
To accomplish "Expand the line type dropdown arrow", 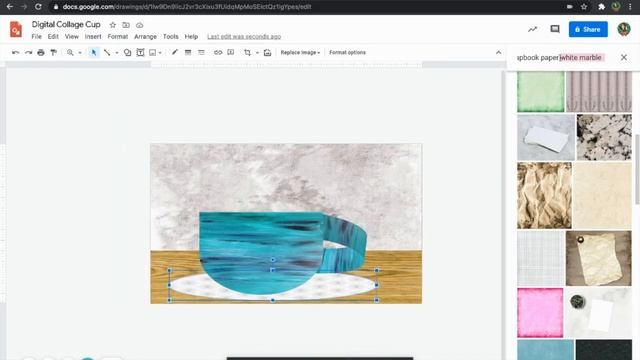I will (x=117, y=53).
